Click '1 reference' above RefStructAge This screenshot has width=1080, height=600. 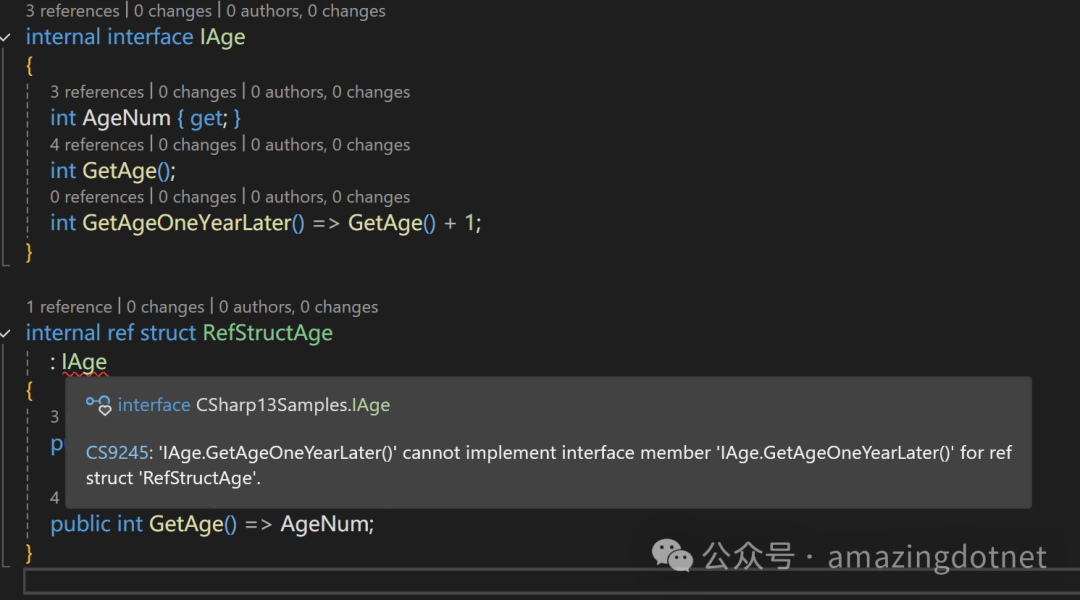pos(70,306)
